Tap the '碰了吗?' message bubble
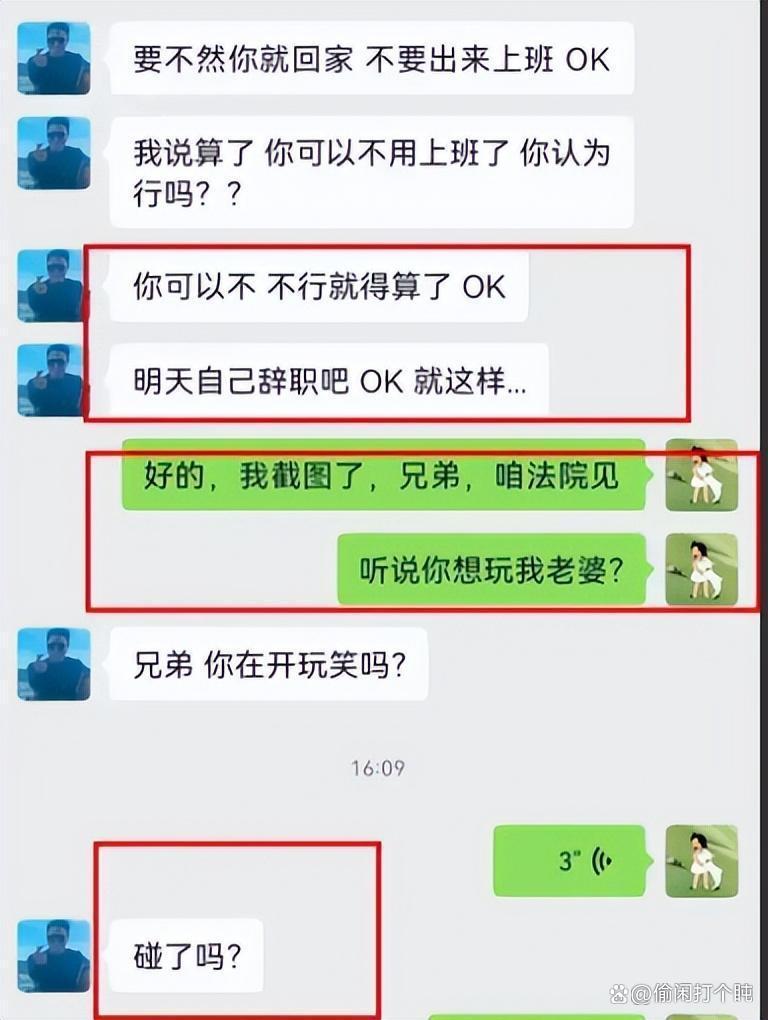This screenshot has width=768, height=1020. 186,956
